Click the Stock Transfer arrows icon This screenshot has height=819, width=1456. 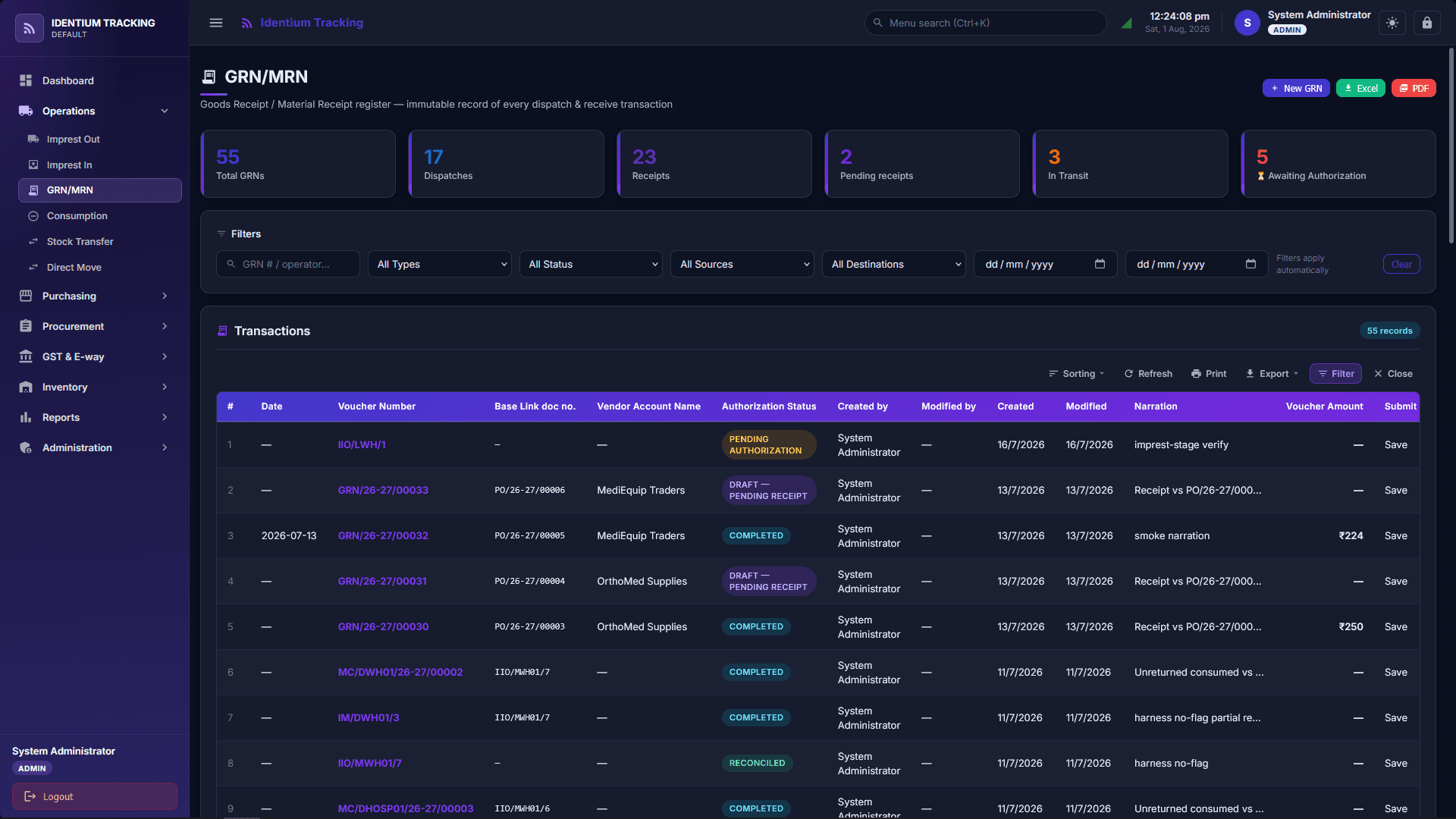[33, 242]
